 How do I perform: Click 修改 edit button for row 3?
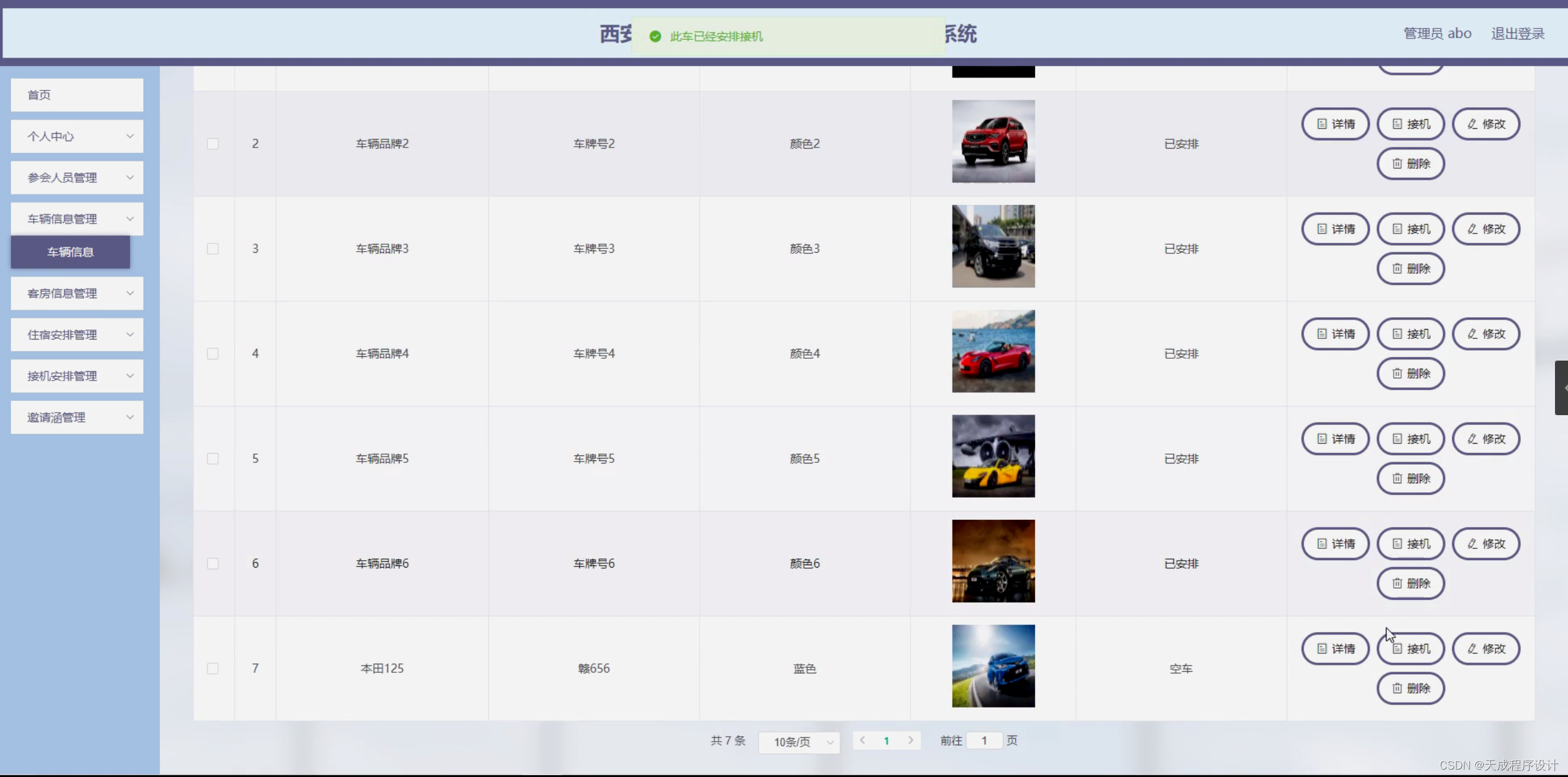tap(1486, 229)
